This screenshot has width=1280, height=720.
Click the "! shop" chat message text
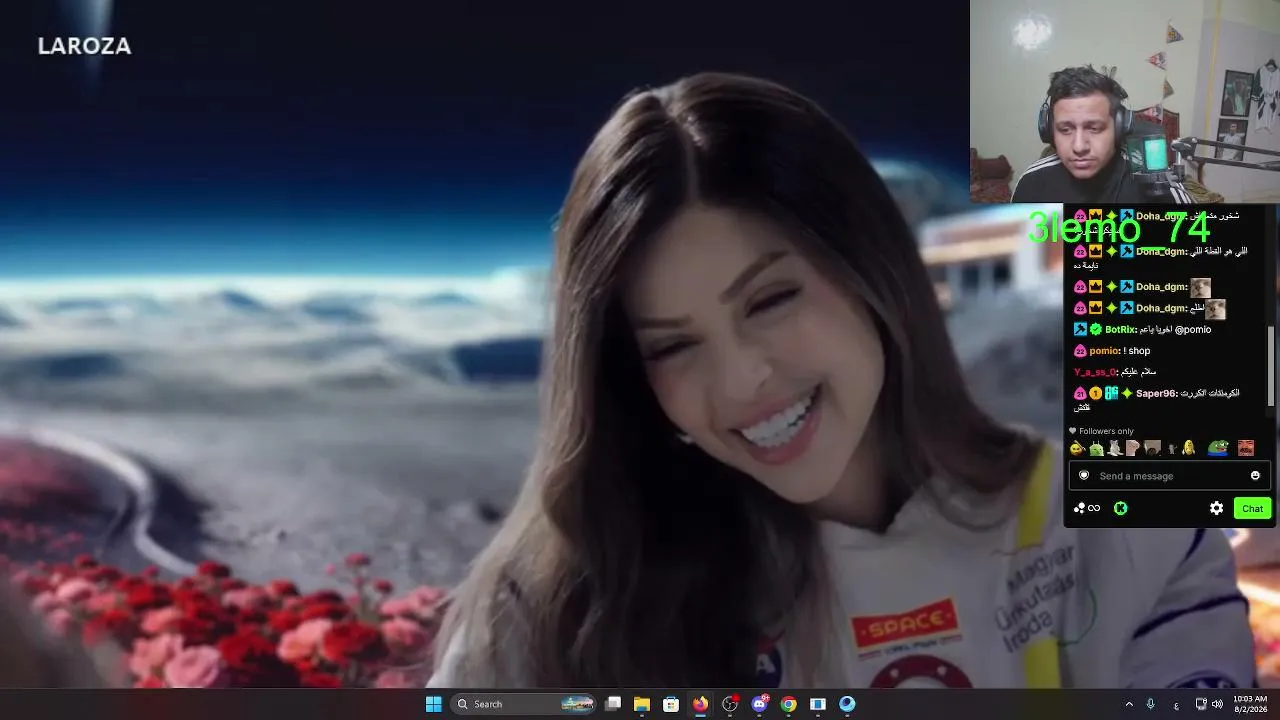tap(1137, 351)
